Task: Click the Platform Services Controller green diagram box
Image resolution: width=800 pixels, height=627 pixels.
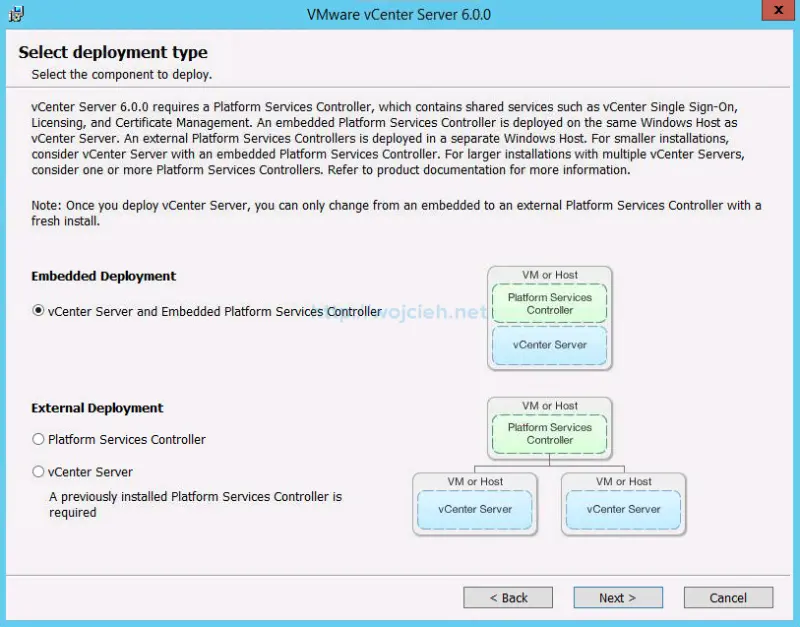Action: pos(548,303)
